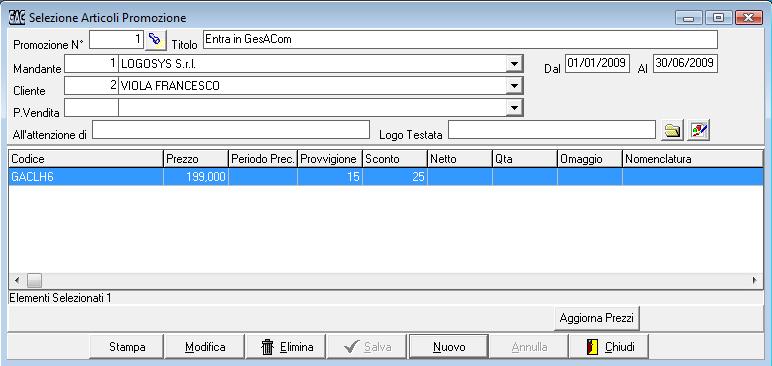Screen dimensions: 772x366
Task: Expand the P.Vendita dropdown list
Action: (515, 107)
